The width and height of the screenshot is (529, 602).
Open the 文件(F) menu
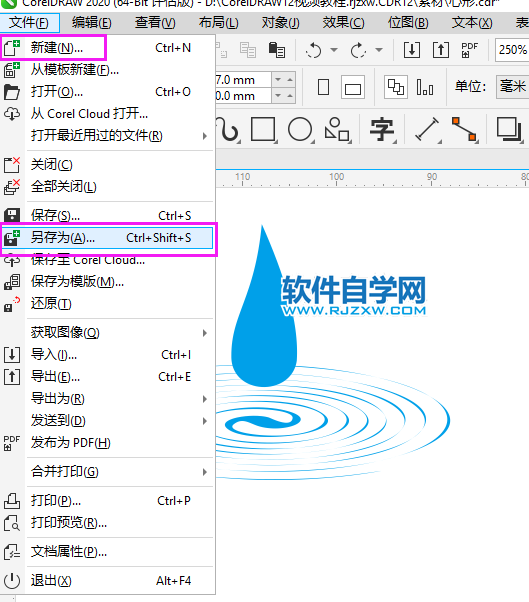[x=30, y=23]
